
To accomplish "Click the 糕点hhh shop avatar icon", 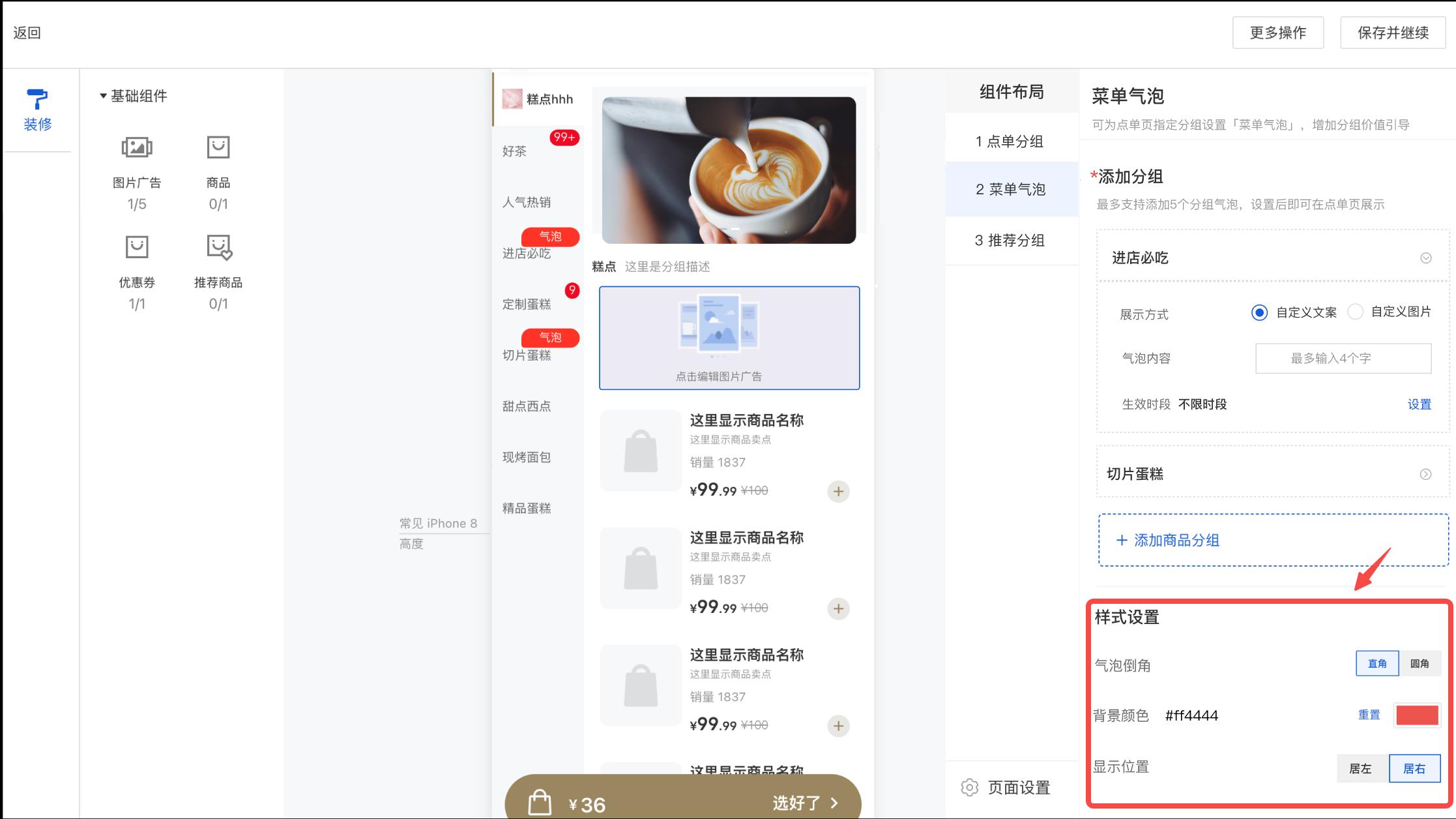I will [x=512, y=99].
